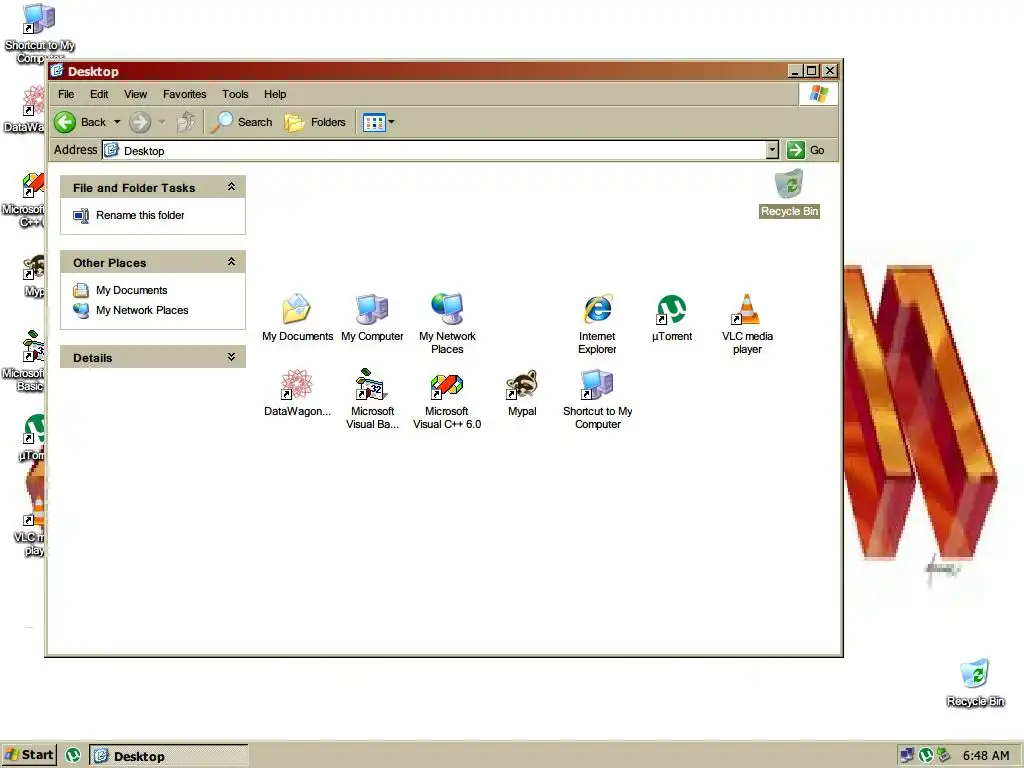Image resolution: width=1024 pixels, height=768 pixels.
Task: Select Recycle Bin icon in Explorer window
Action: coord(789,193)
